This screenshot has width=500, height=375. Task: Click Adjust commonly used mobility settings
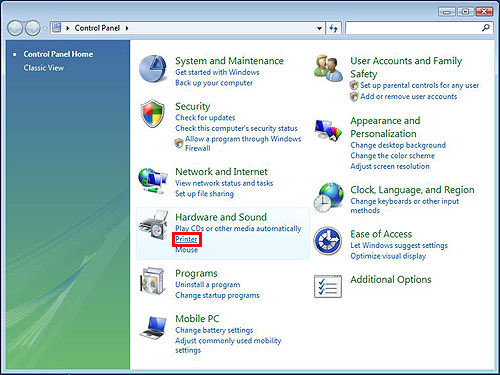pyautogui.click(x=228, y=345)
